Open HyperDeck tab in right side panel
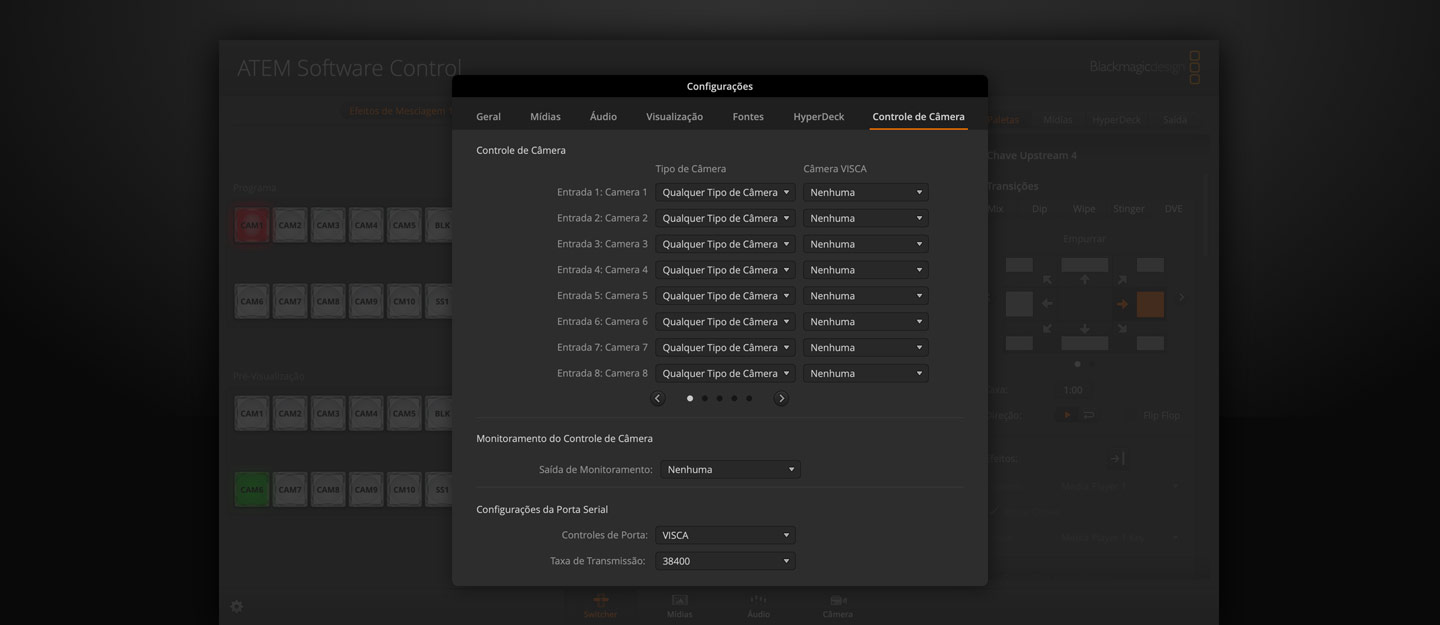The height and width of the screenshot is (625, 1440). pos(1116,120)
